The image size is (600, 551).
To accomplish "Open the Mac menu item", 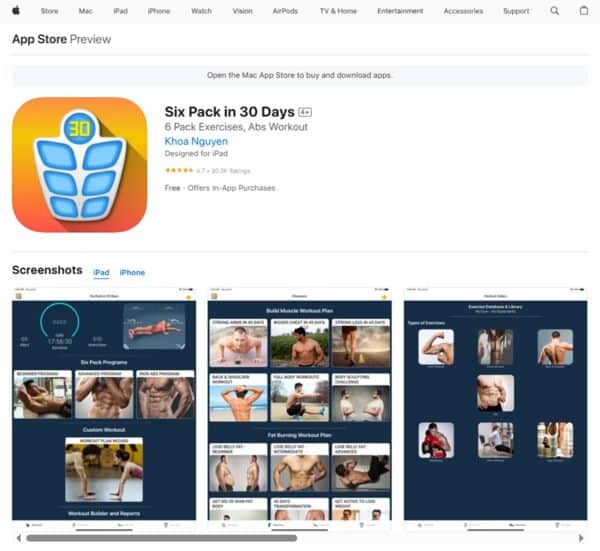I will click(85, 11).
